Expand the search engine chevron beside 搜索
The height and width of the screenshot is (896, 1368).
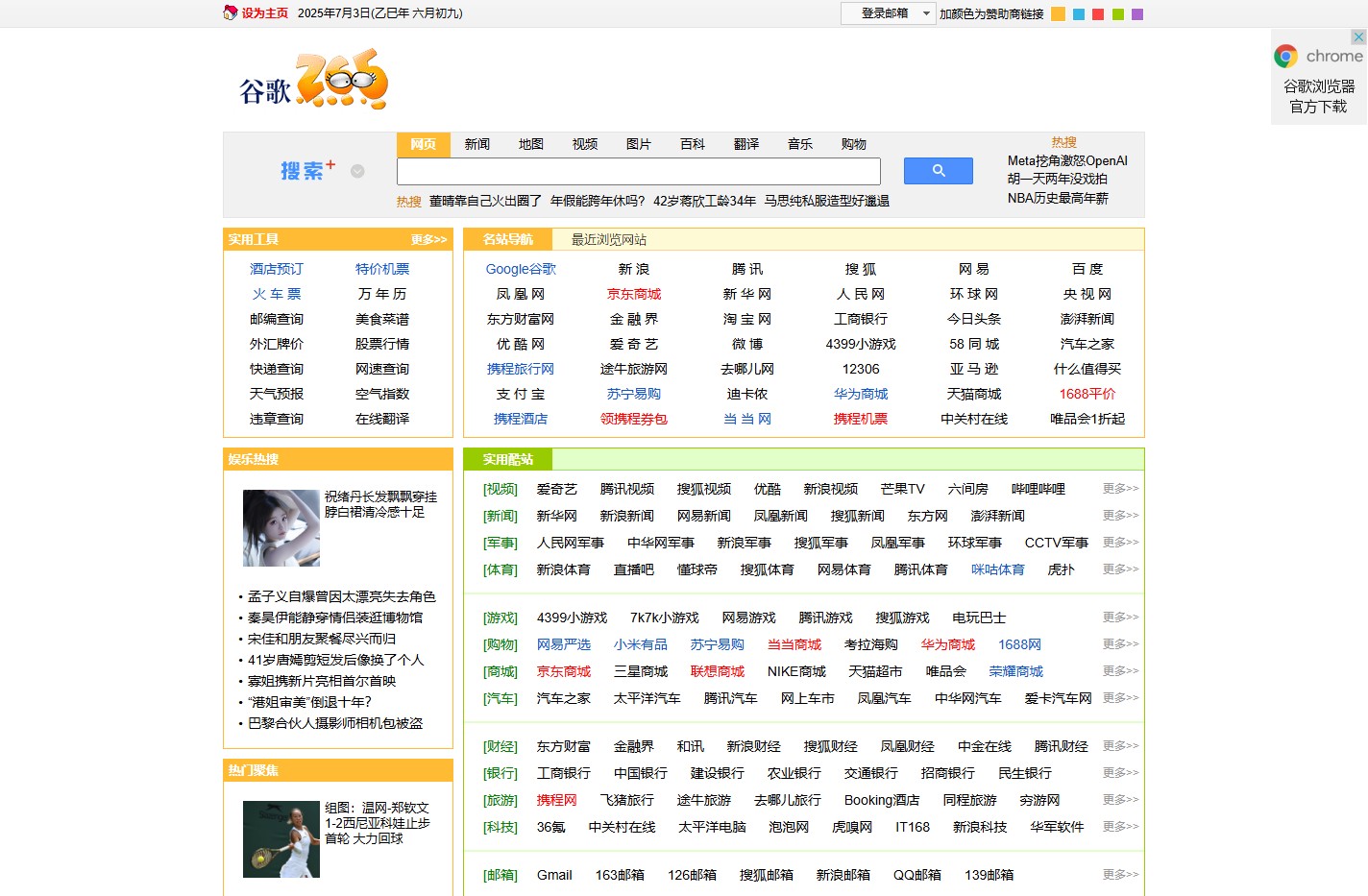point(357,171)
